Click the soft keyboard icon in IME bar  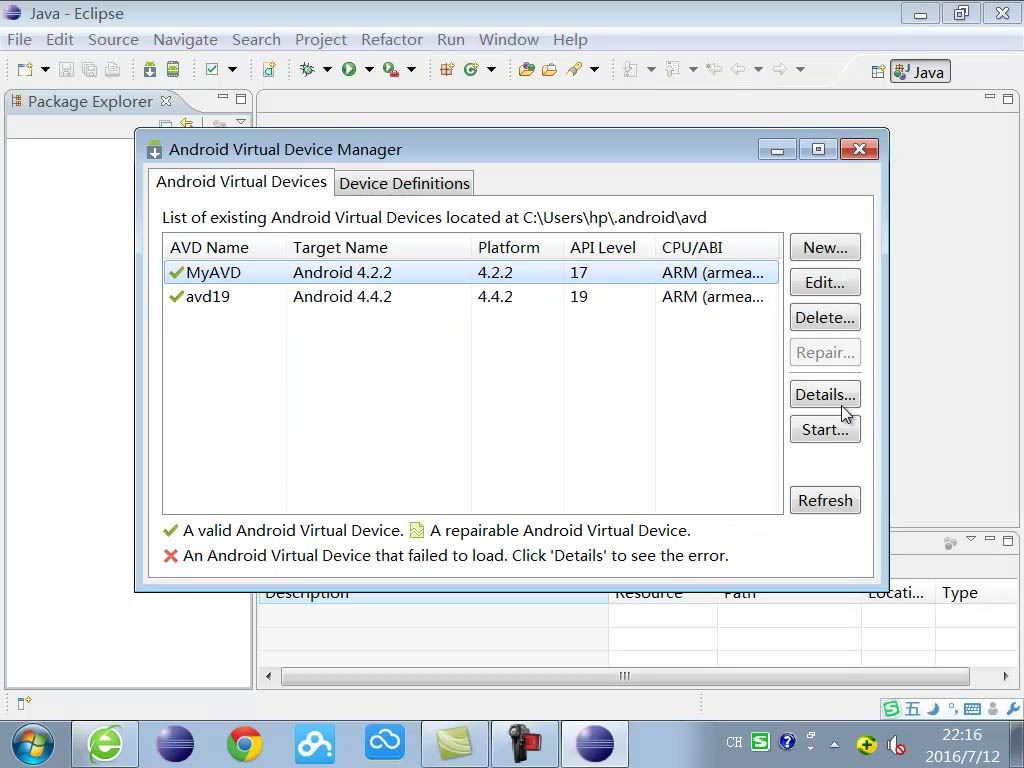[x=972, y=709]
